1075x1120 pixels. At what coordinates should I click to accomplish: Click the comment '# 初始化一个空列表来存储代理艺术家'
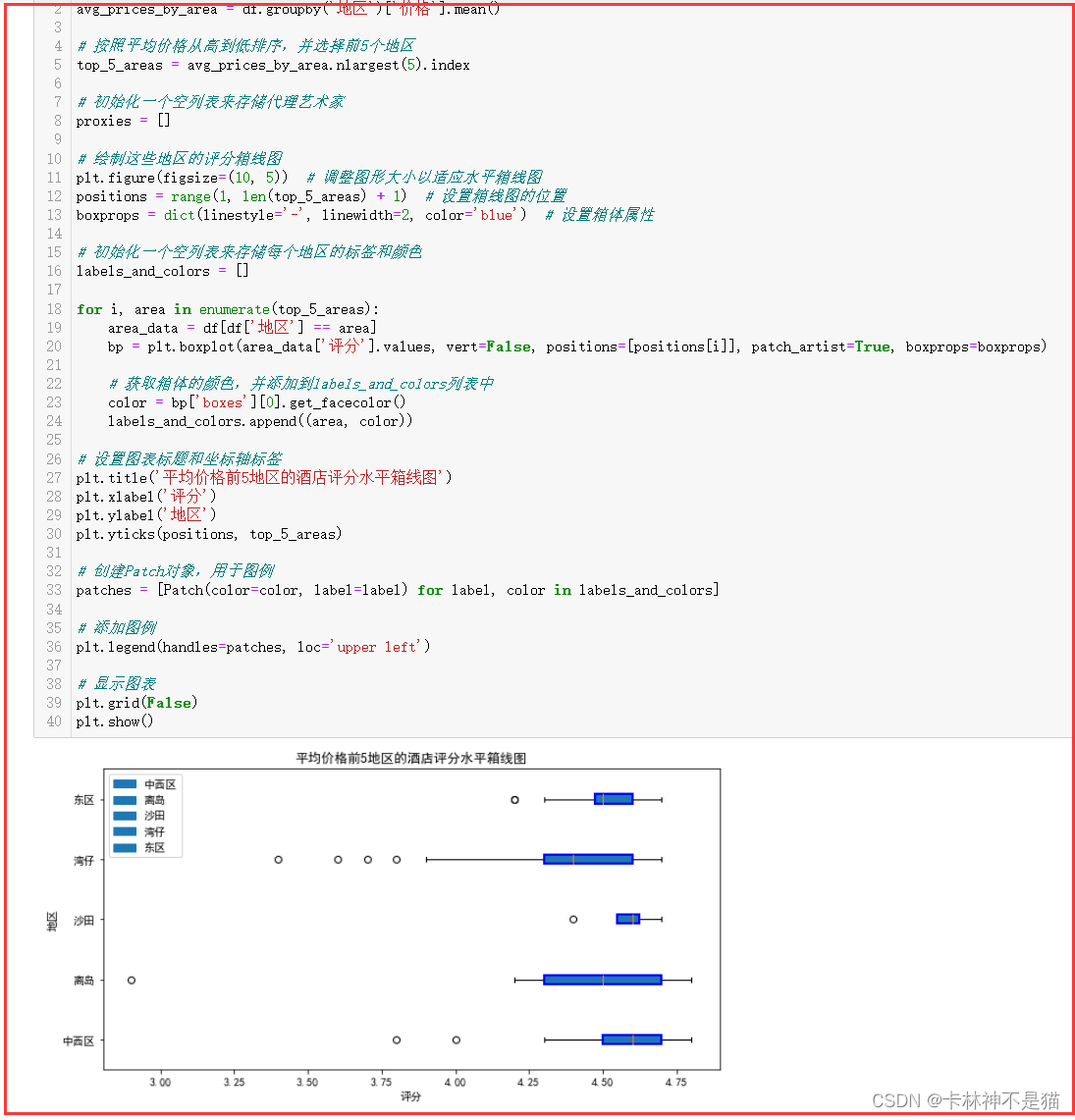211,101
